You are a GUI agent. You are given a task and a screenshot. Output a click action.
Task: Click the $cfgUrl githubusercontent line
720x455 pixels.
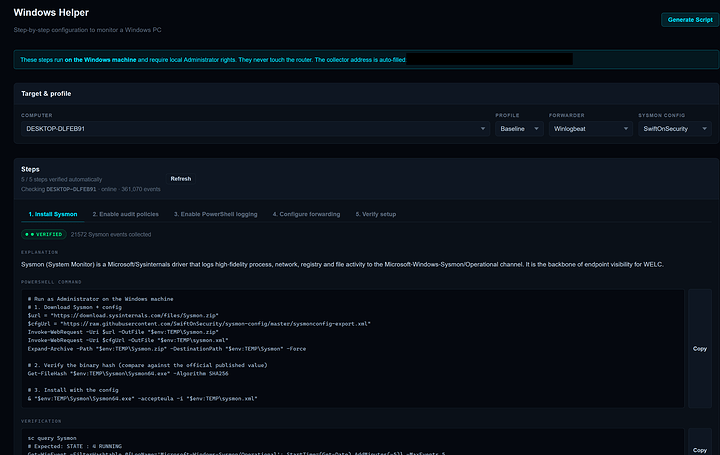point(199,324)
